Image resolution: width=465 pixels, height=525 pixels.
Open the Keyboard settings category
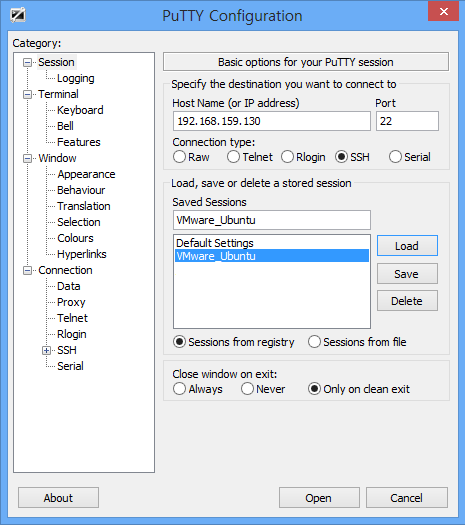click(80, 110)
